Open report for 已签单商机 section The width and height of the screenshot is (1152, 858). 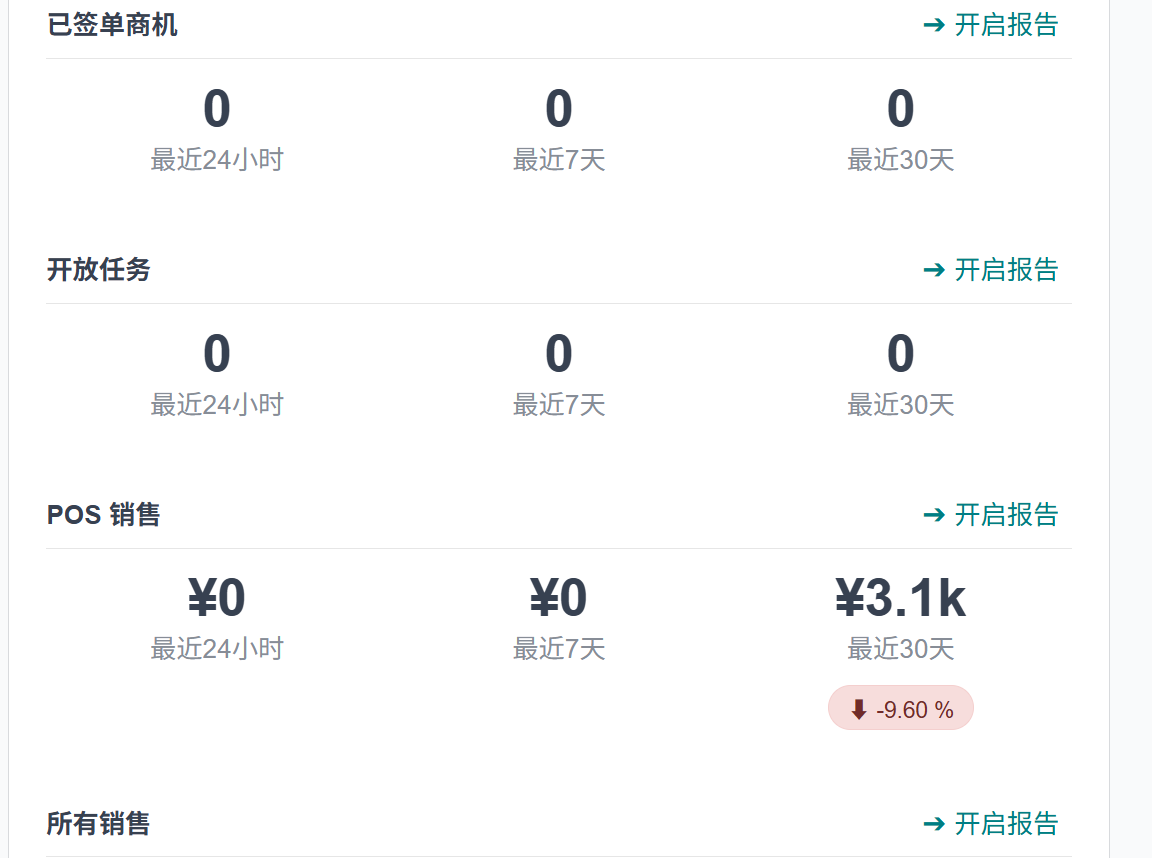point(990,25)
